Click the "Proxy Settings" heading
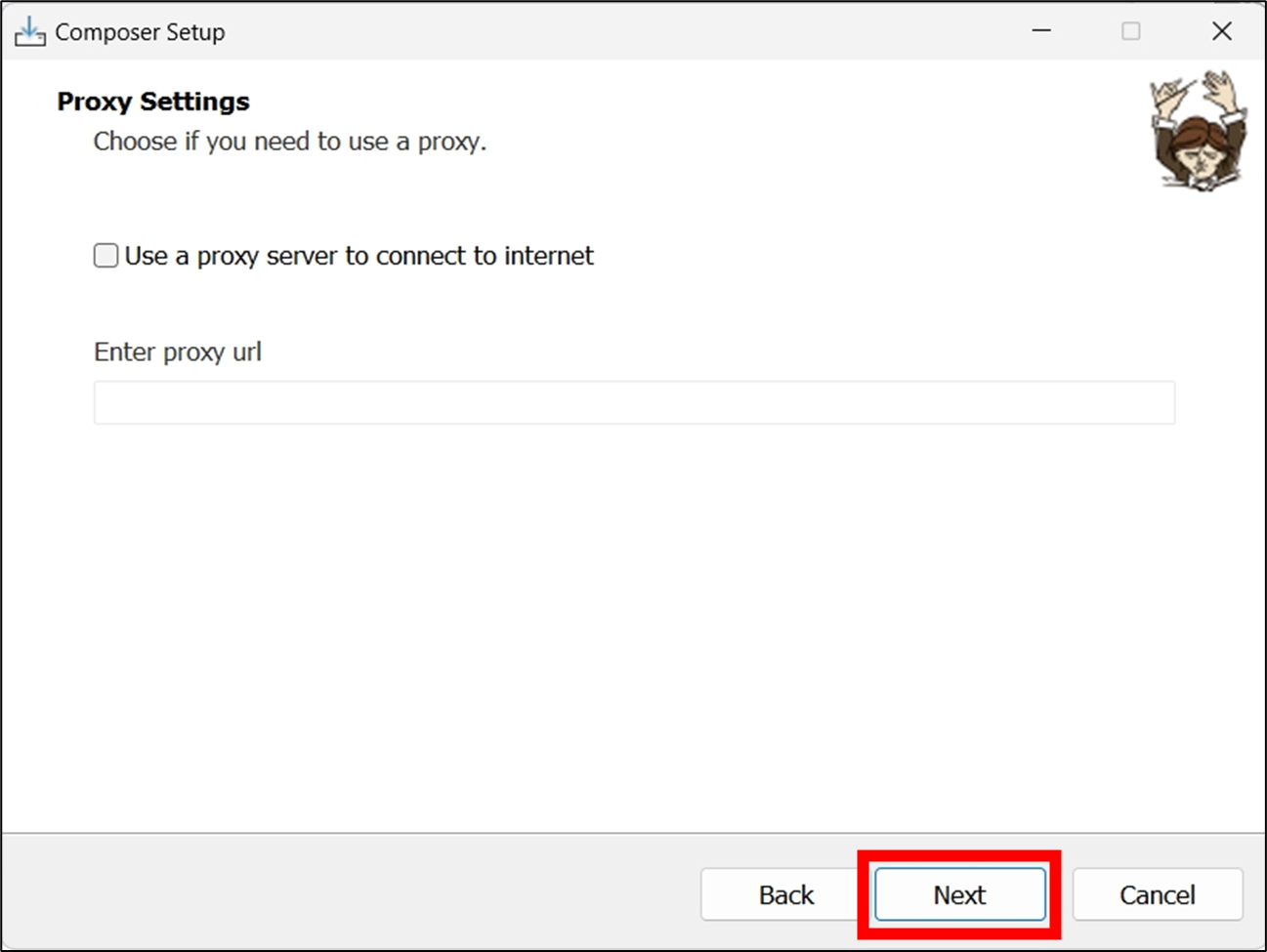 click(x=153, y=102)
